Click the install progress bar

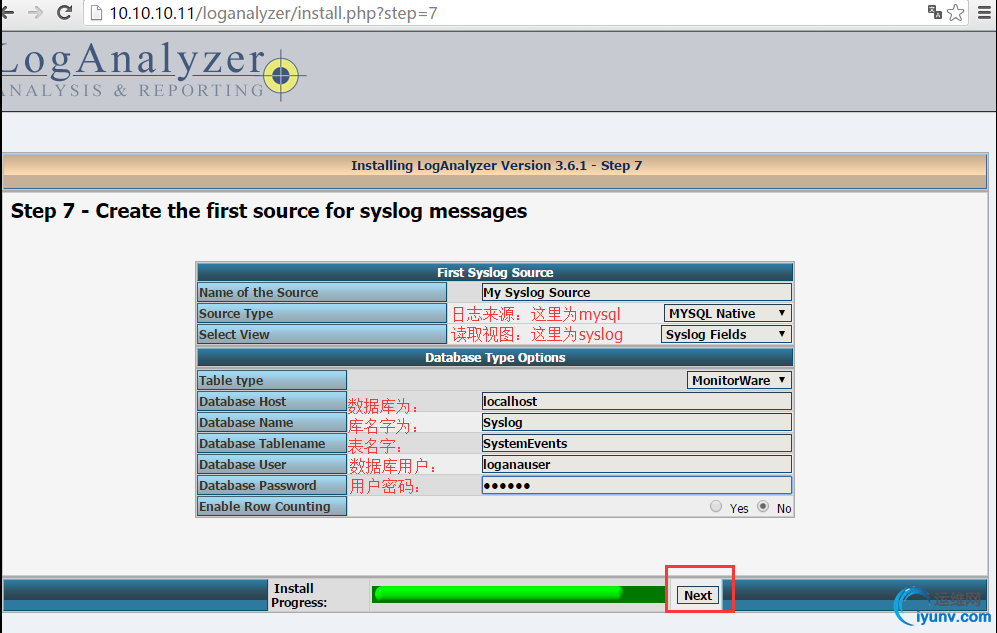pyautogui.click(x=519, y=594)
